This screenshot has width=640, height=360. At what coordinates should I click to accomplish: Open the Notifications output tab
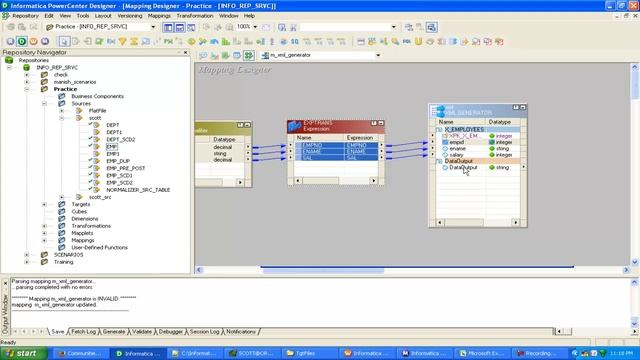click(241, 331)
